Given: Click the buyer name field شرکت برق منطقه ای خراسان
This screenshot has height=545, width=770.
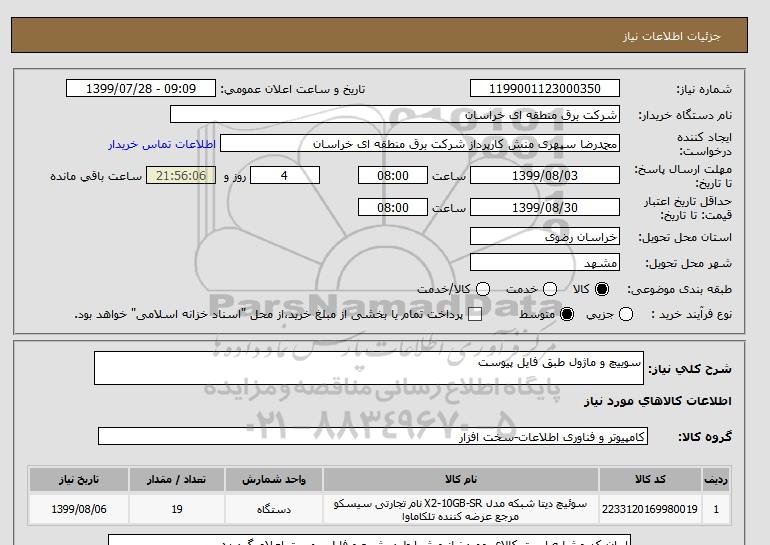Looking at the screenshot, I should pyautogui.click(x=395, y=114).
